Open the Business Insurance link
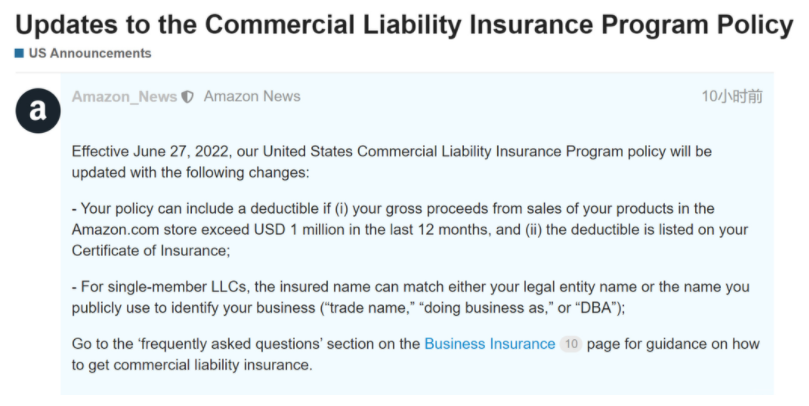Image resolution: width=809 pixels, height=406 pixels. click(489, 344)
